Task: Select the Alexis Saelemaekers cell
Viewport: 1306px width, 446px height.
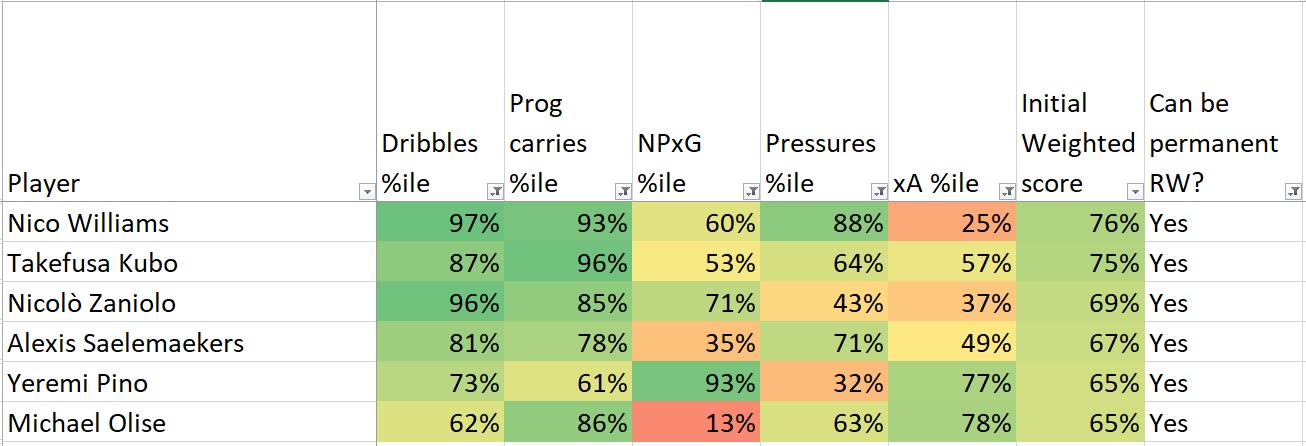Action: click(189, 342)
